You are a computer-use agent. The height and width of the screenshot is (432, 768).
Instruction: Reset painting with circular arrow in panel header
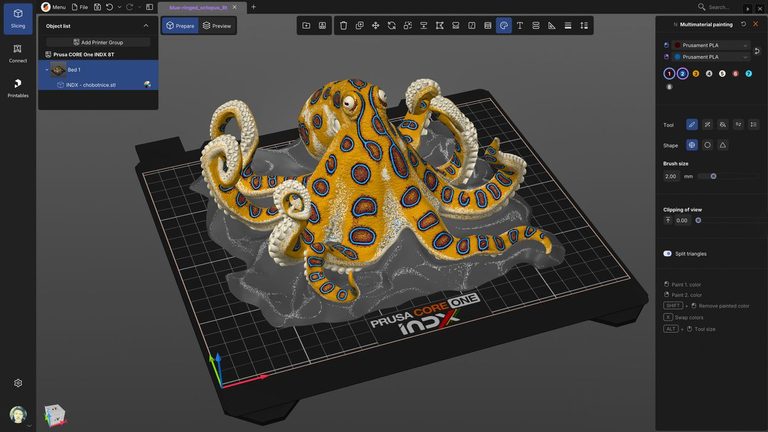tap(744, 24)
